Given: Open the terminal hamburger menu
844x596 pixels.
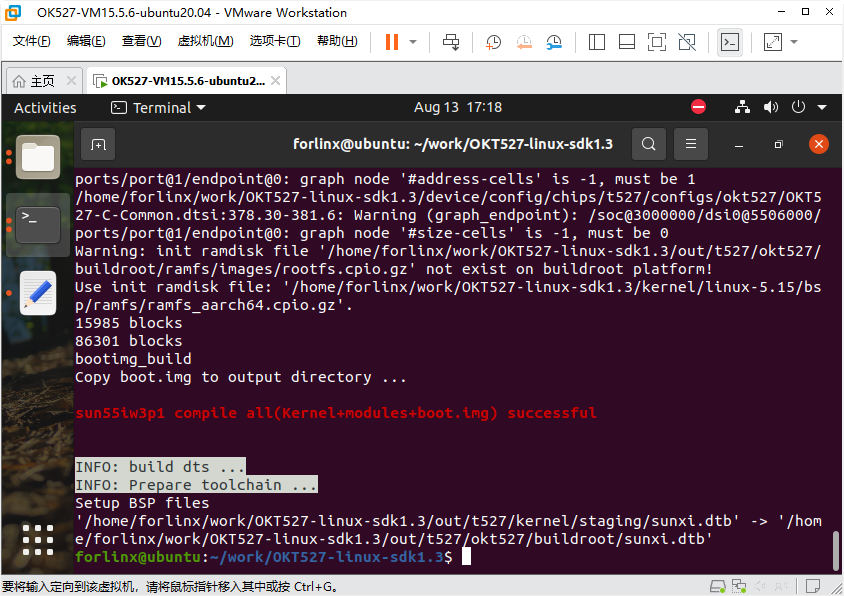Looking at the screenshot, I should [x=691, y=144].
